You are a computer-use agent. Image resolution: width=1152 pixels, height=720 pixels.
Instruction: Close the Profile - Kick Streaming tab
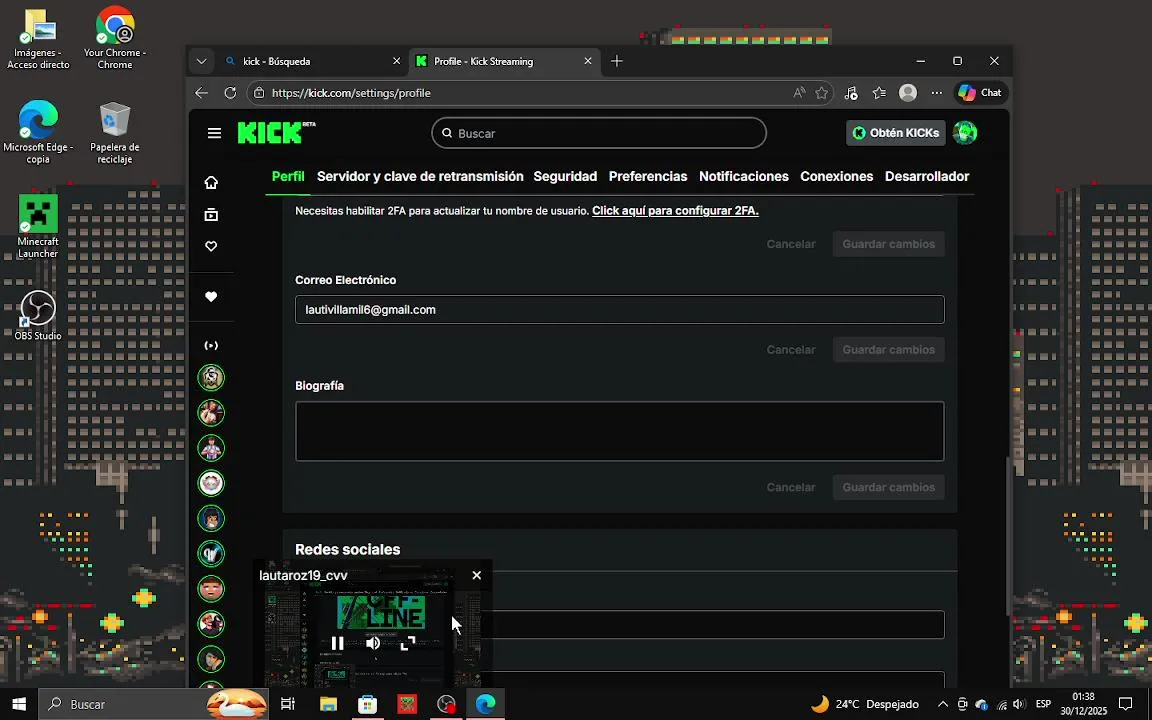(588, 61)
